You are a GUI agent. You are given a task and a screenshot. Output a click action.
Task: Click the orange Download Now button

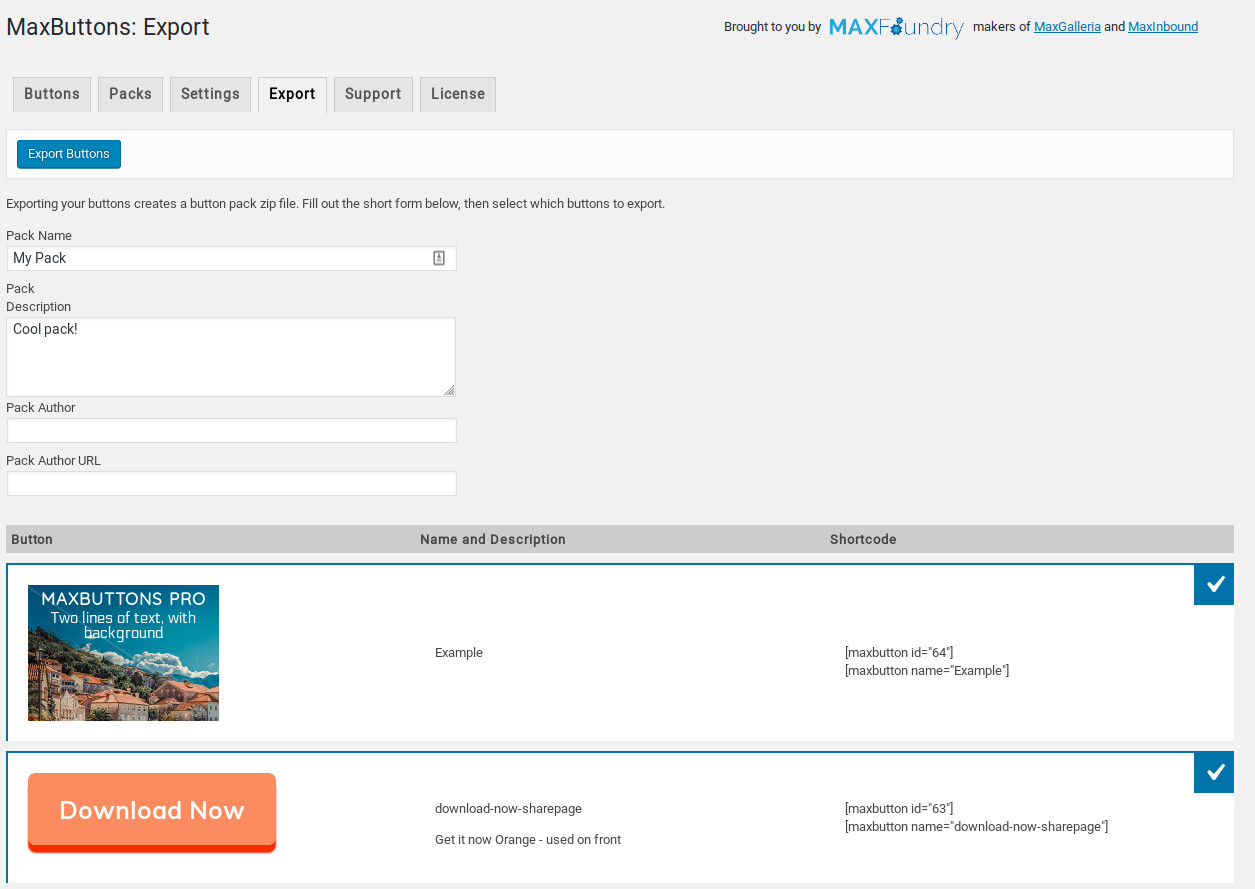click(152, 812)
